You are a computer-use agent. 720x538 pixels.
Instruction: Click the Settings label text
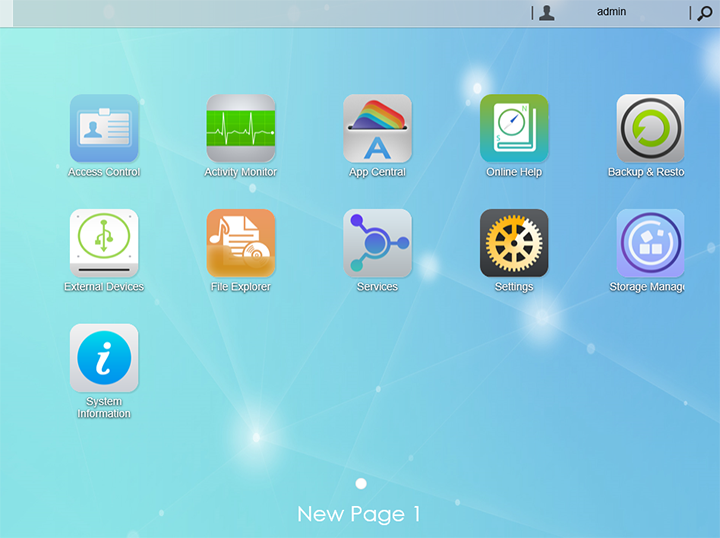click(514, 287)
